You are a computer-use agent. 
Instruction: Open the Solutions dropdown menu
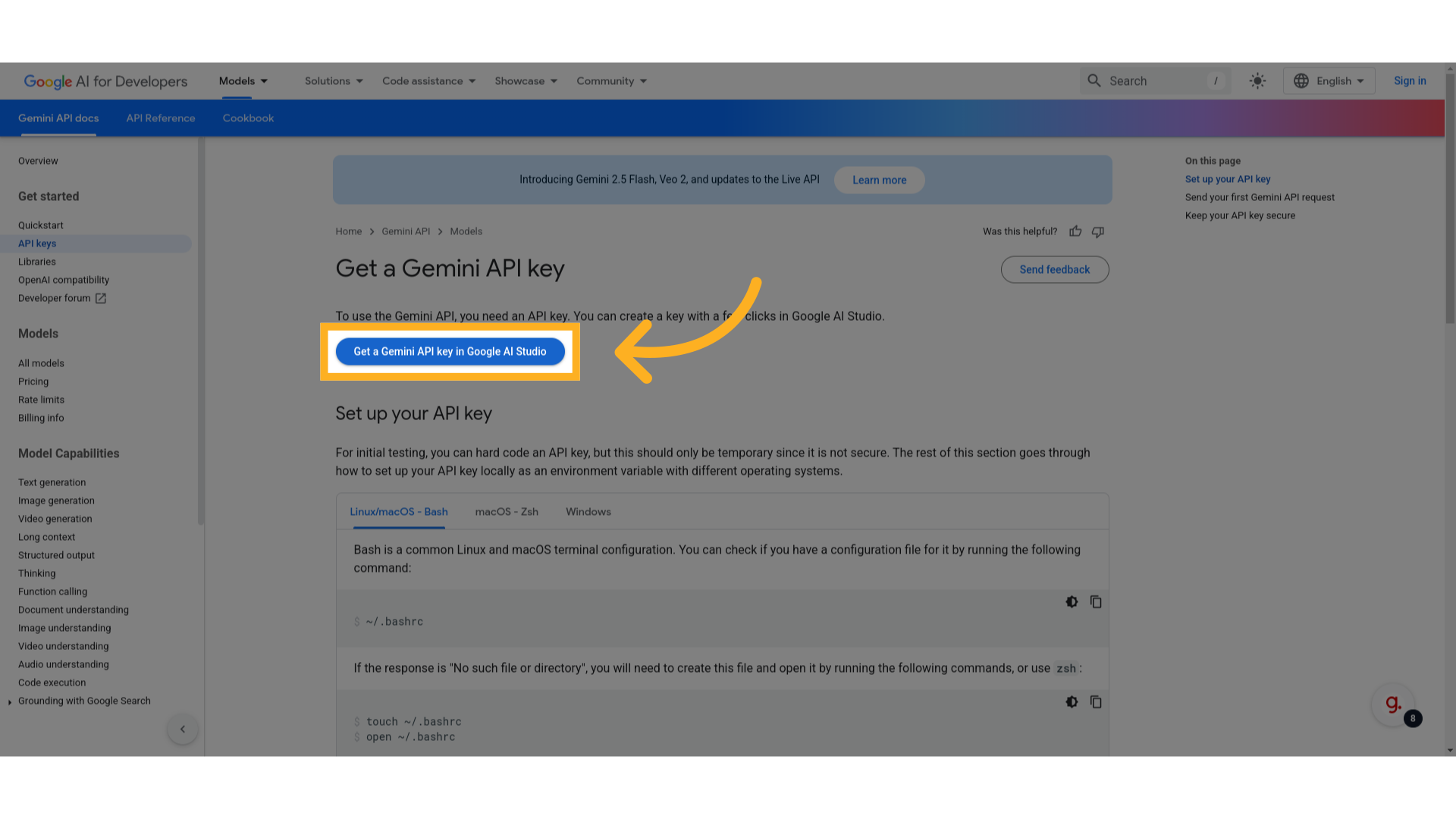point(334,80)
